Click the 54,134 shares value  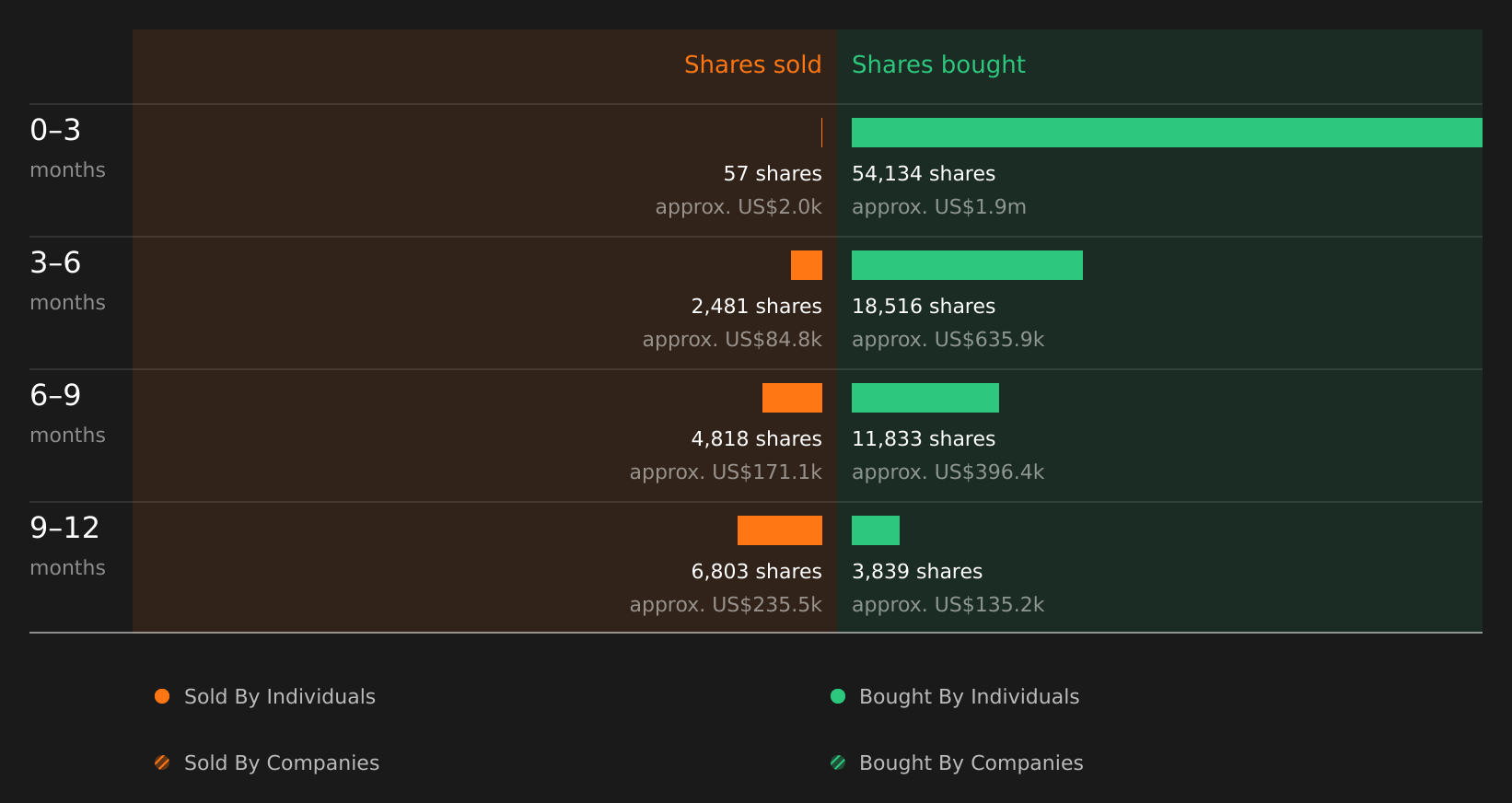click(924, 174)
